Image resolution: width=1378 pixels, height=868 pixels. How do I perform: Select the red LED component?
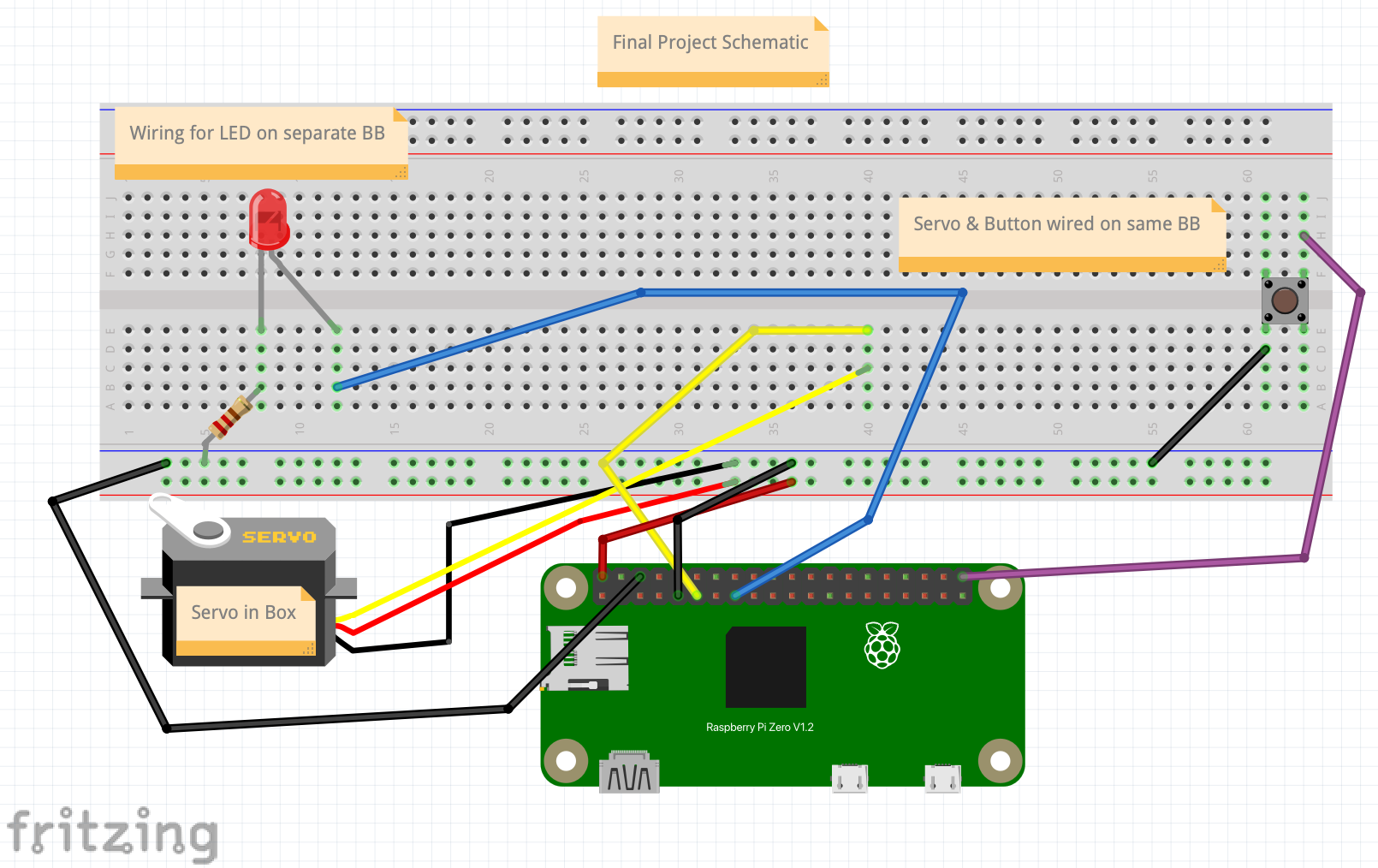coord(269,220)
